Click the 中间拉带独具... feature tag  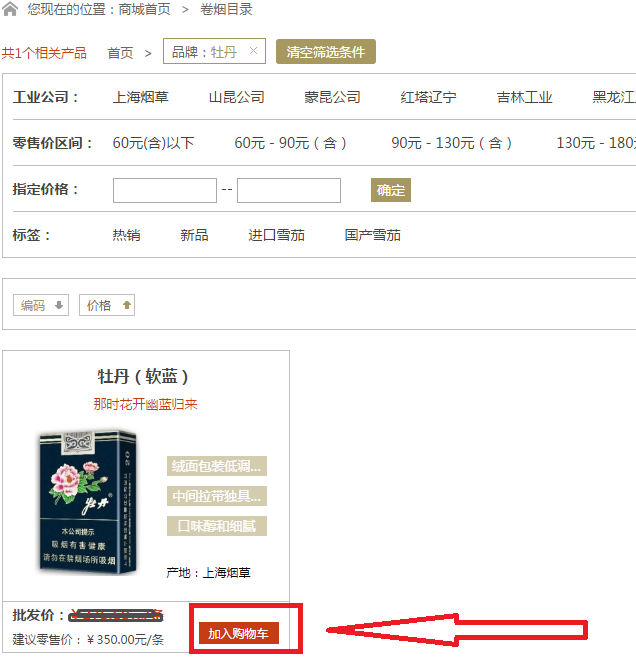point(217,496)
